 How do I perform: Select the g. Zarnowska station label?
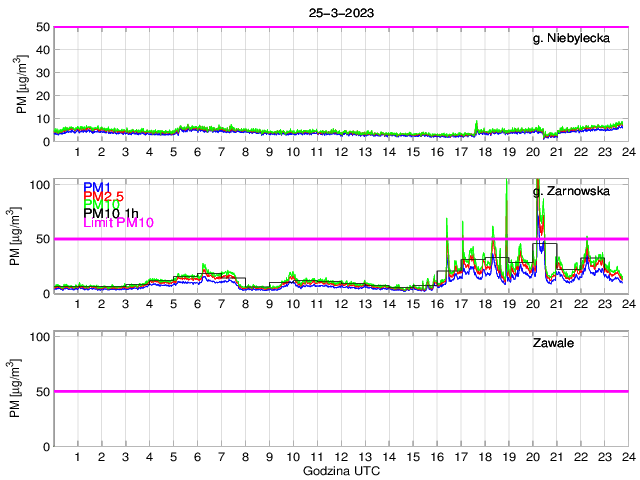tap(569, 190)
